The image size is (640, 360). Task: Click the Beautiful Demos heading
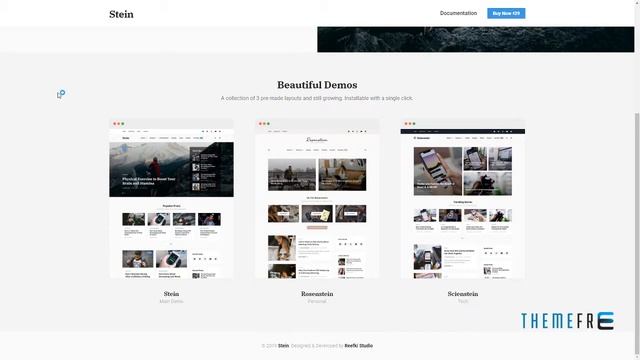point(317,85)
